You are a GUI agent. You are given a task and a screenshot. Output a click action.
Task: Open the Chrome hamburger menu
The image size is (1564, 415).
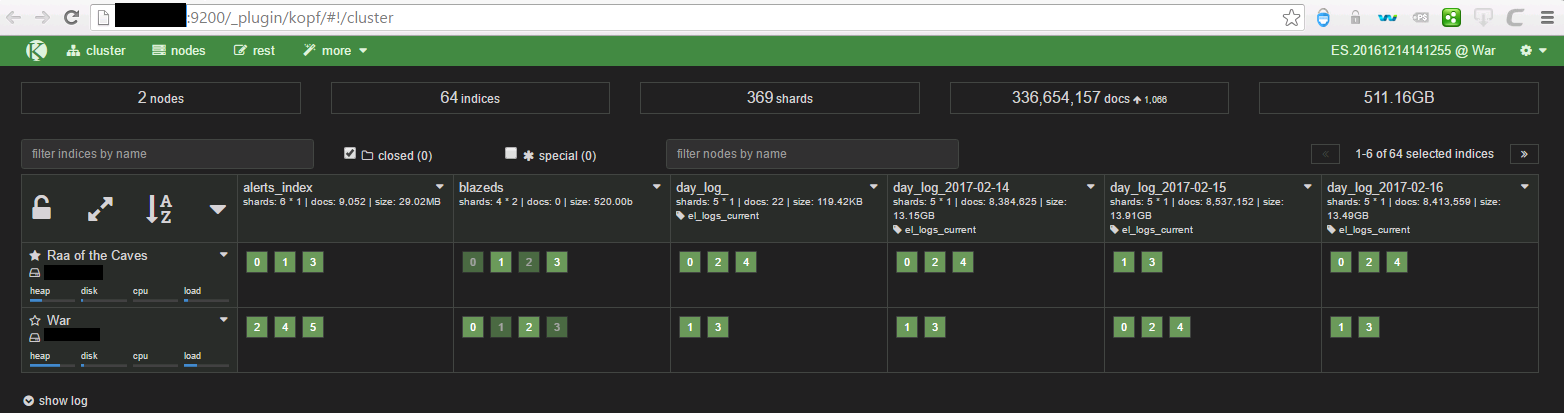pos(1545,17)
